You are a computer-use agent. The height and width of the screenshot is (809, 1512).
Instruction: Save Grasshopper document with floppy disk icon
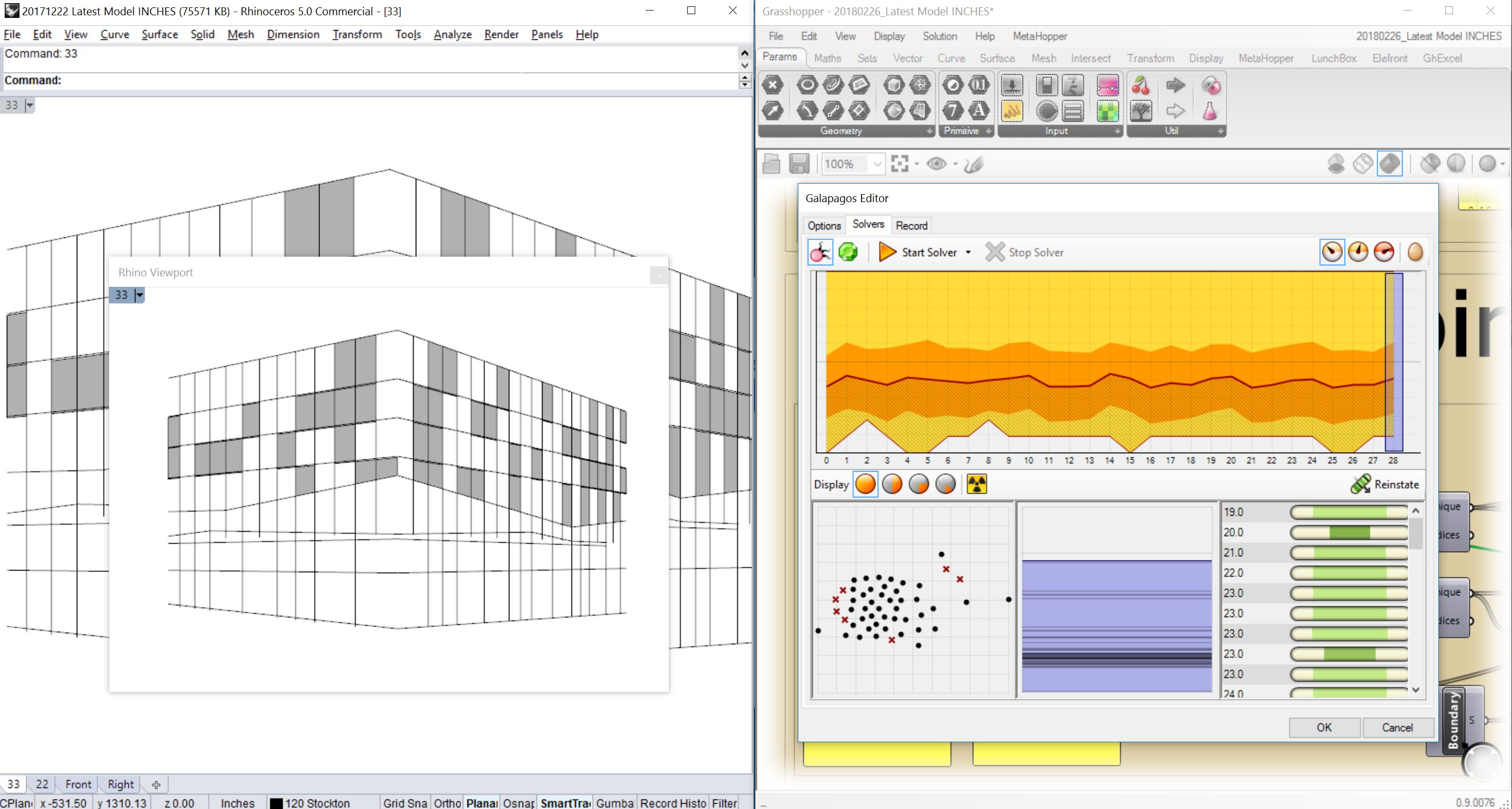coord(799,164)
